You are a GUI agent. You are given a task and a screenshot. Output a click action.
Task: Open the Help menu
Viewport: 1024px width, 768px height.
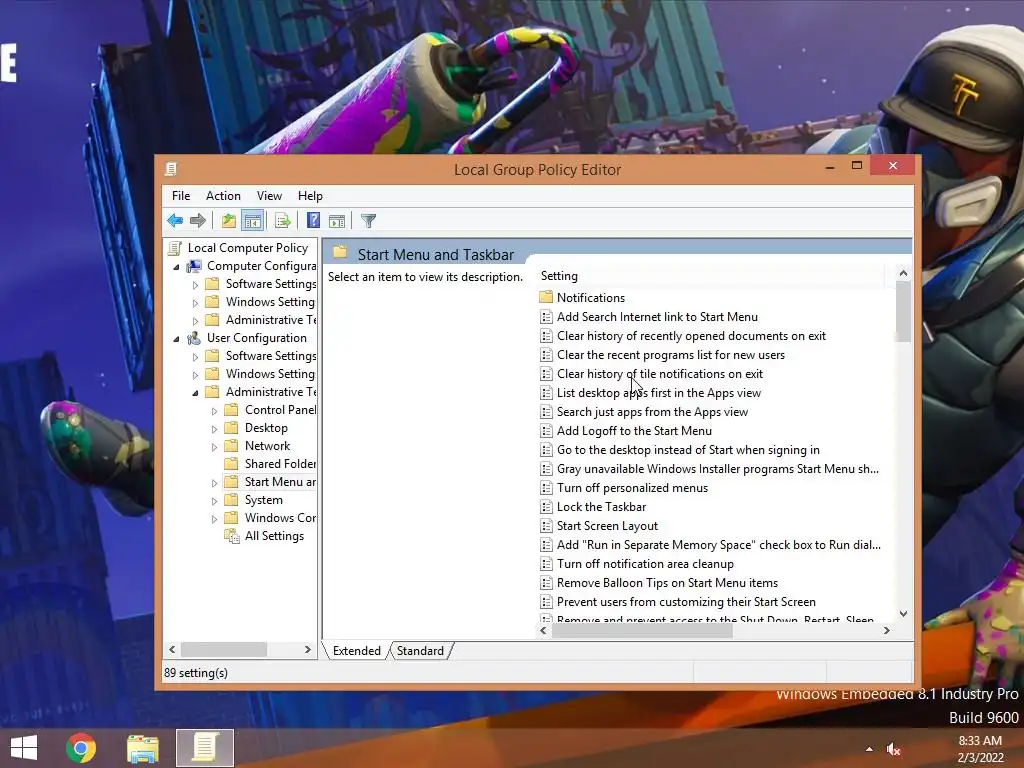click(x=310, y=196)
